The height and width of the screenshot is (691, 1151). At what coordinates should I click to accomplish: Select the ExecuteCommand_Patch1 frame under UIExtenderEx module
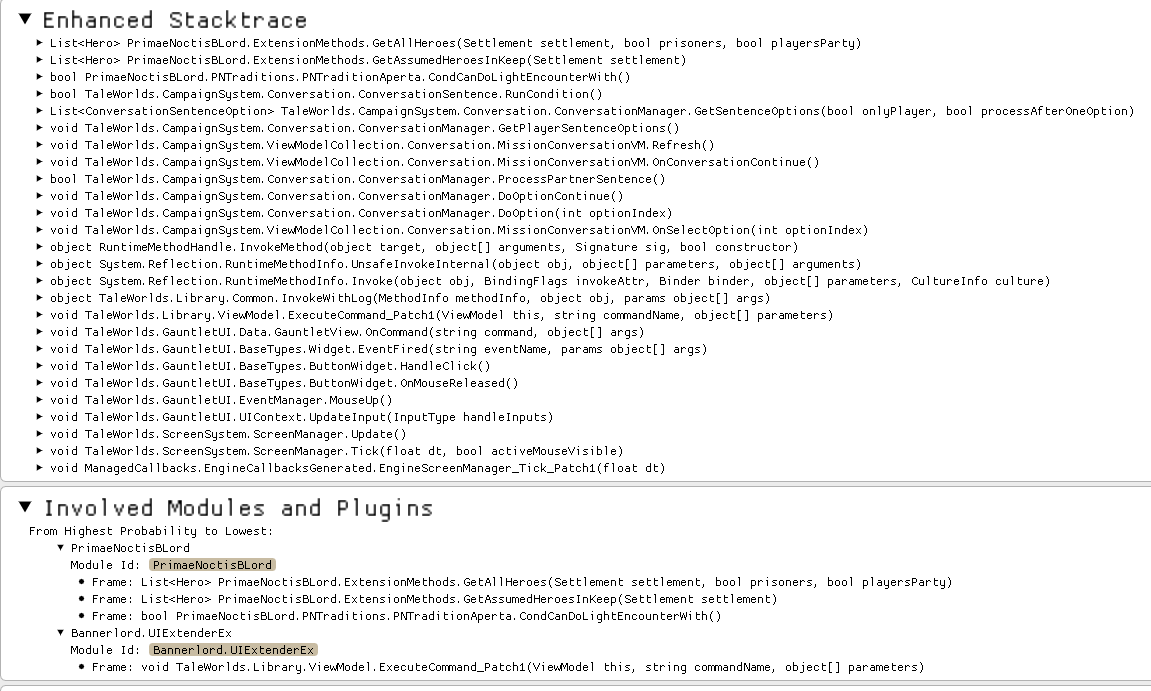click(x=508, y=667)
